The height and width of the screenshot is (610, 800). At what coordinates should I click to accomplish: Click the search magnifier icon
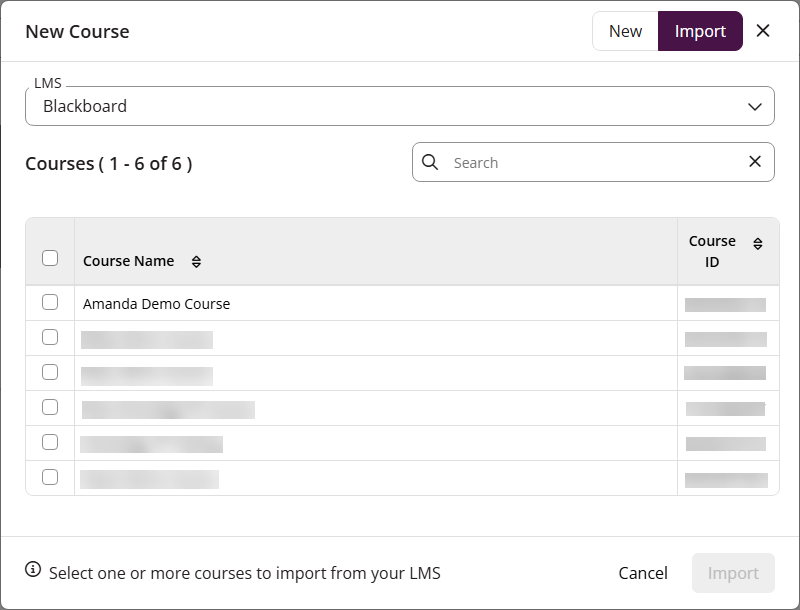coord(431,161)
